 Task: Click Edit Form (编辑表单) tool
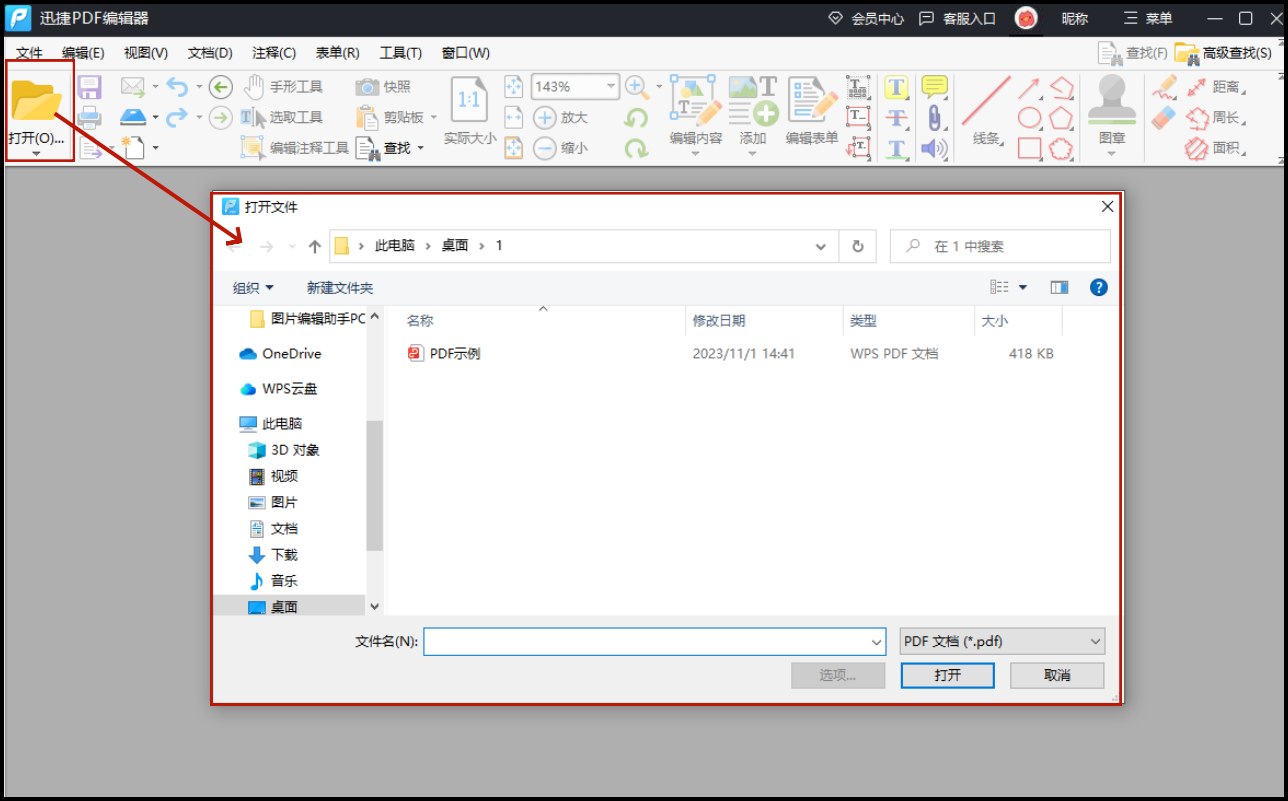[811, 110]
